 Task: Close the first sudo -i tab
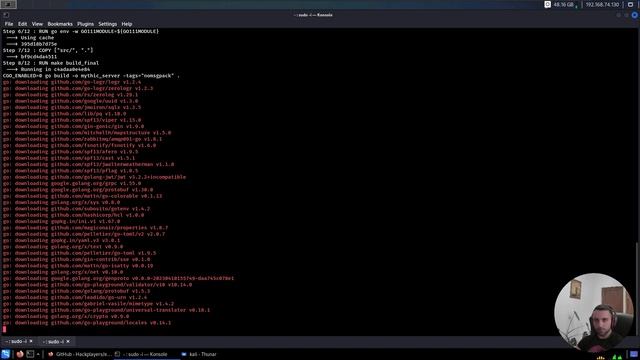[31, 341]
